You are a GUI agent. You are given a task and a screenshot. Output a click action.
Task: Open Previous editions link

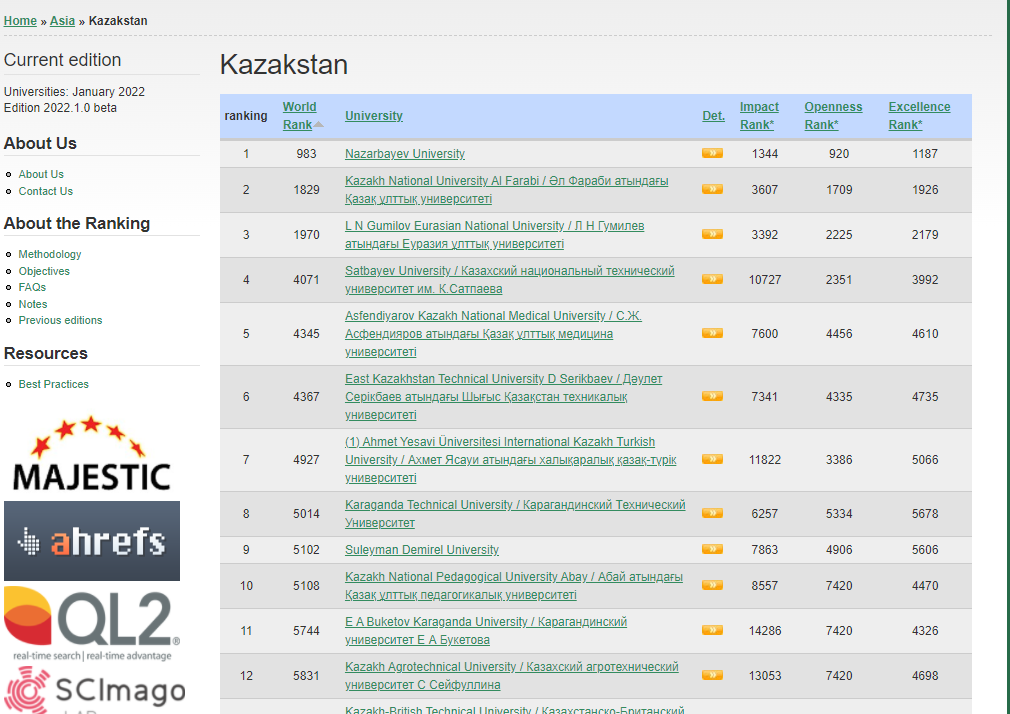(x=60, y=320)
